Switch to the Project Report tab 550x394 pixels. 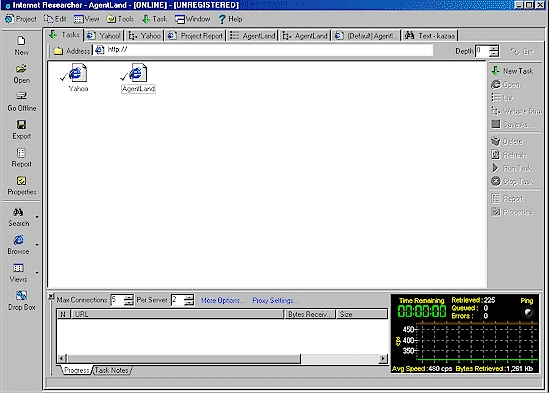click(195, 36)
